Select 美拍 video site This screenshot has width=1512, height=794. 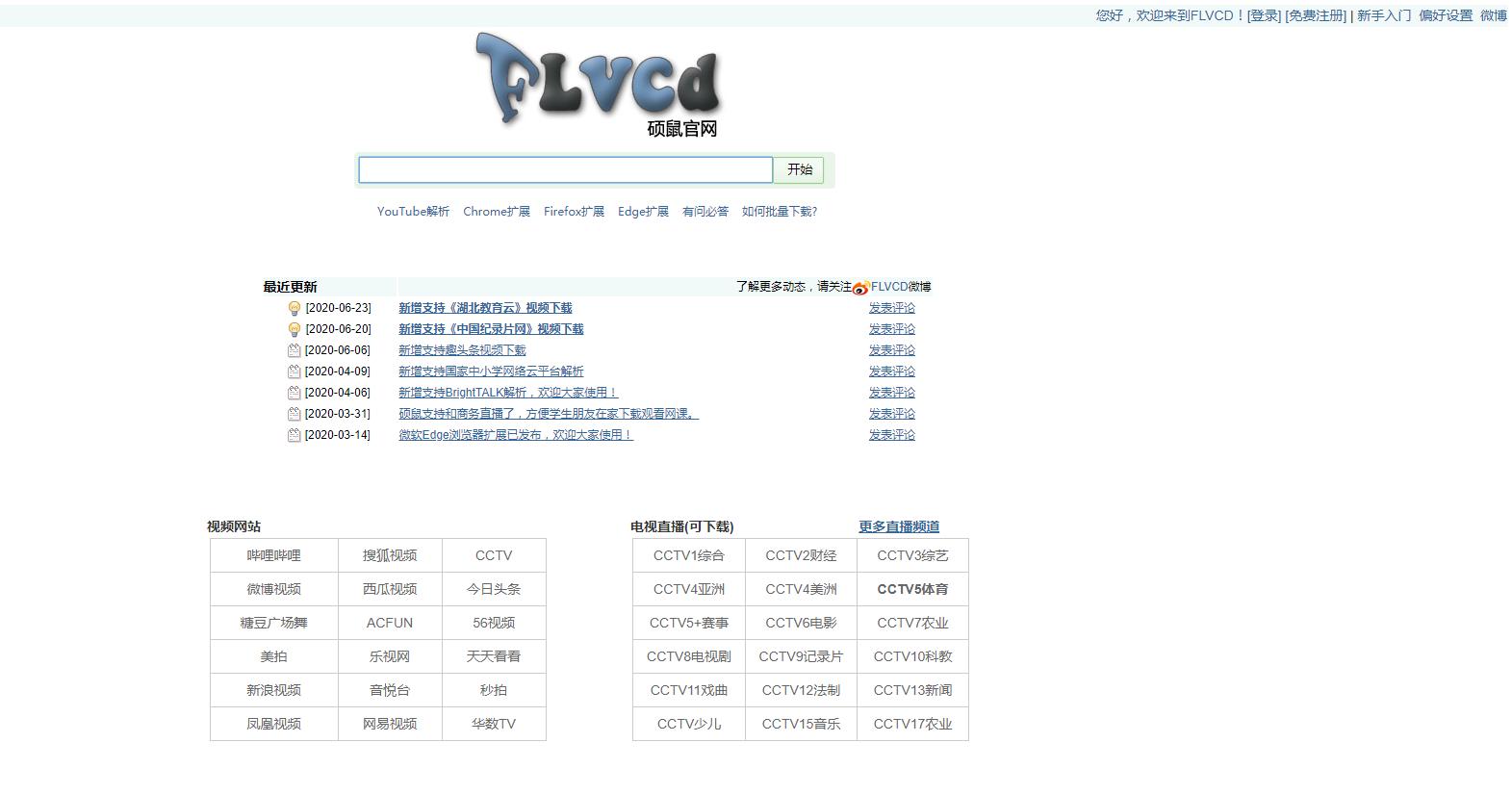(274, 656)
